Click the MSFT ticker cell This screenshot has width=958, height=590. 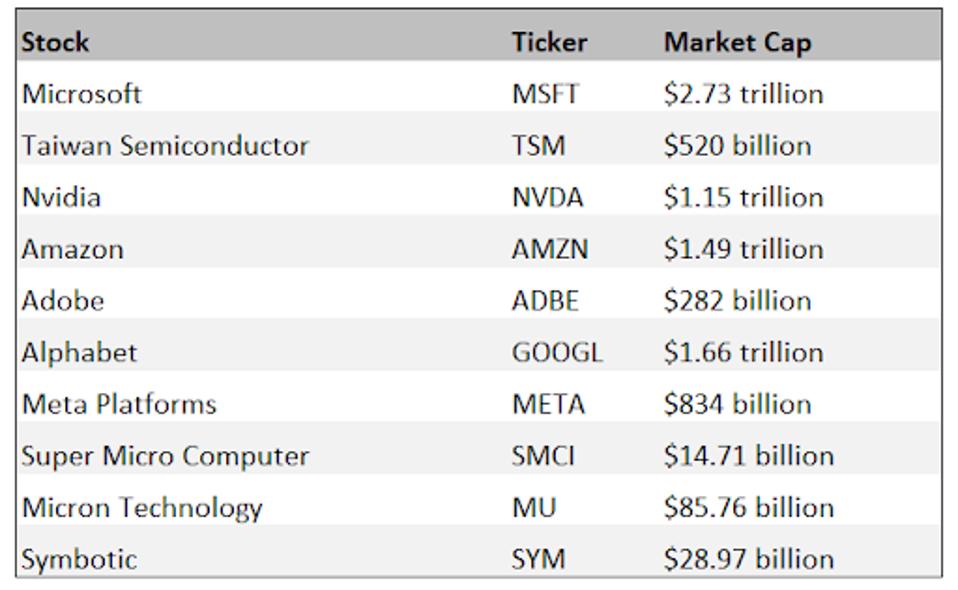(x=545, y=94)
